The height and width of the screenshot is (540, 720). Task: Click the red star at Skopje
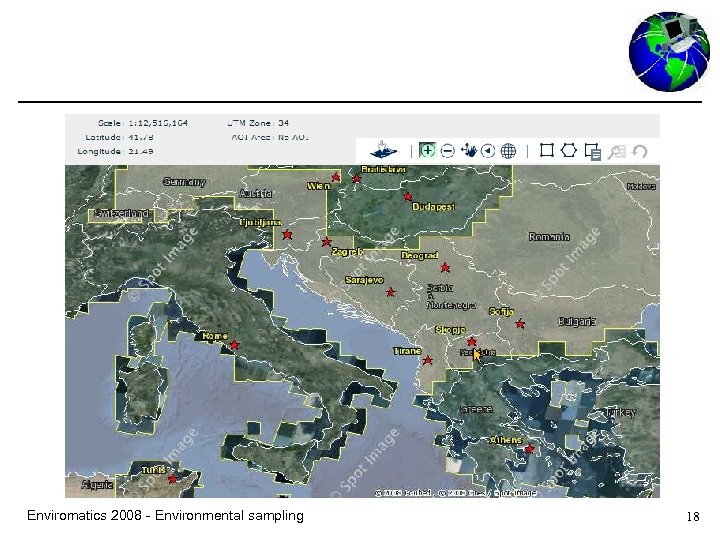472,342
